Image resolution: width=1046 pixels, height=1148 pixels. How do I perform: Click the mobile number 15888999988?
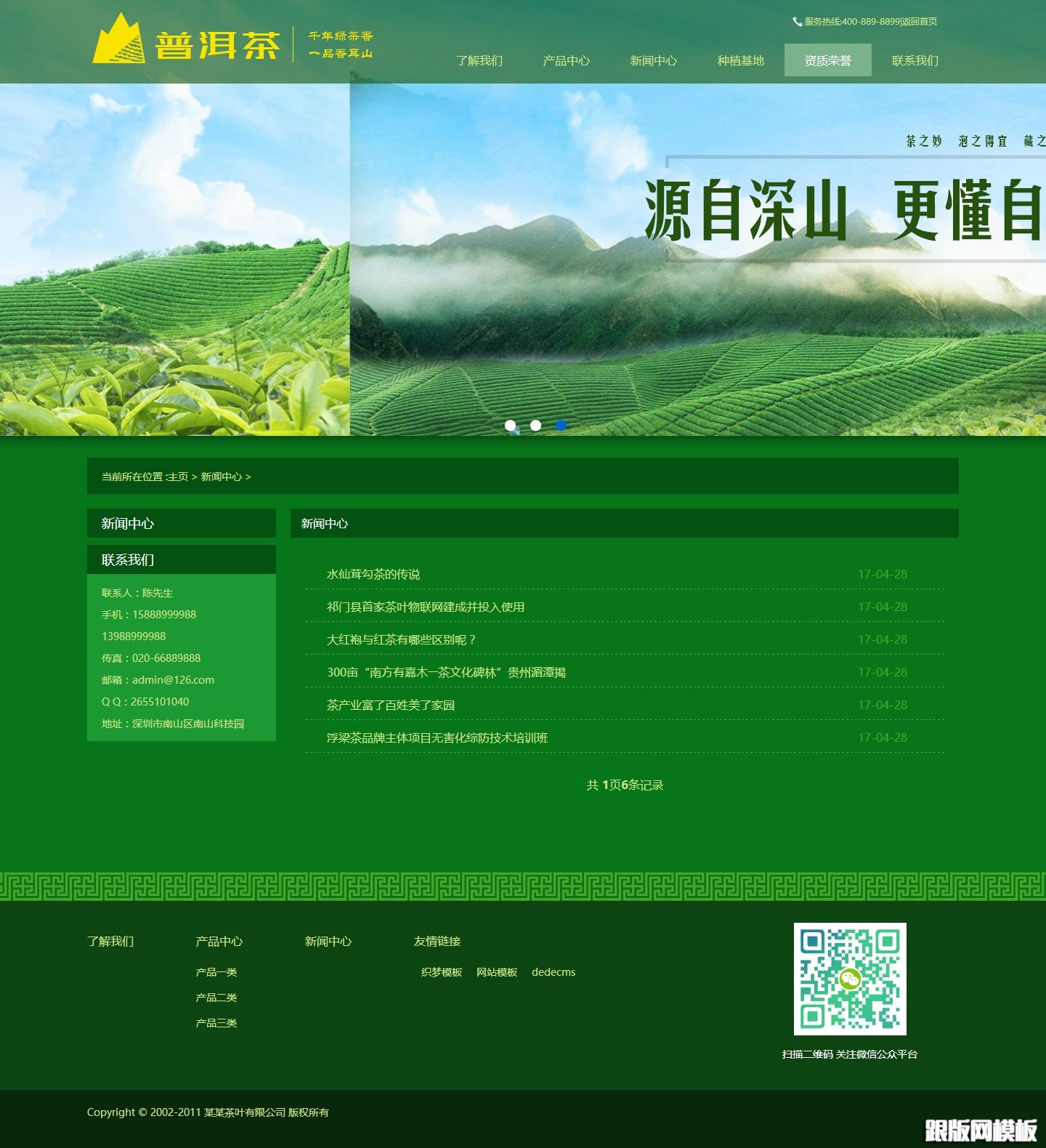[164, 615]
